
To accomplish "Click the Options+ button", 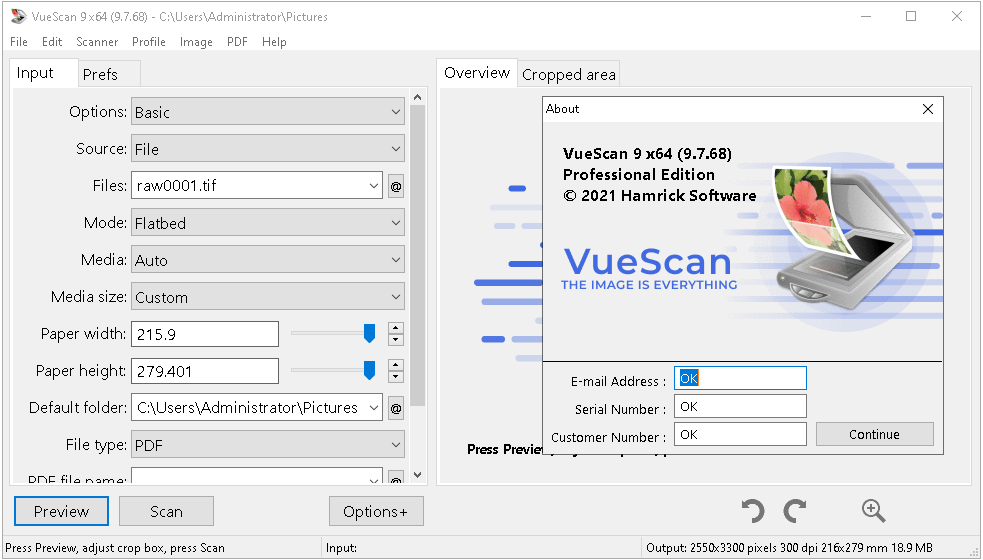I will (x=375, y=511).
